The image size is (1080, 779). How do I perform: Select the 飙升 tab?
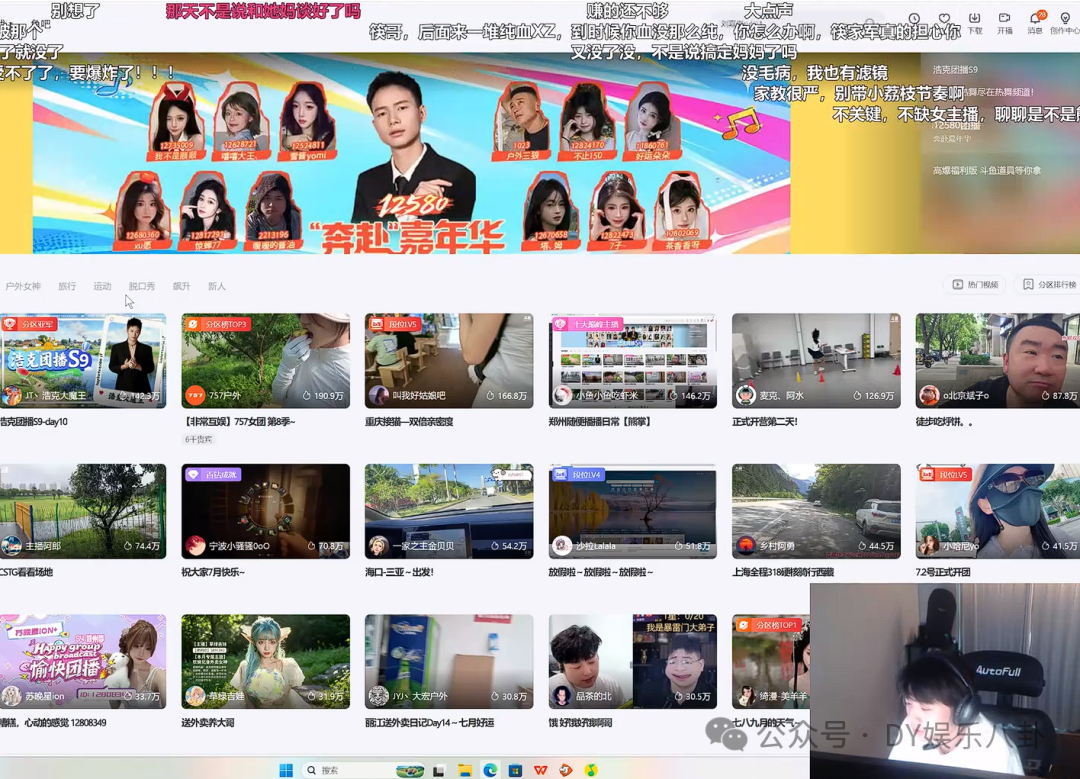click(181, 286)
